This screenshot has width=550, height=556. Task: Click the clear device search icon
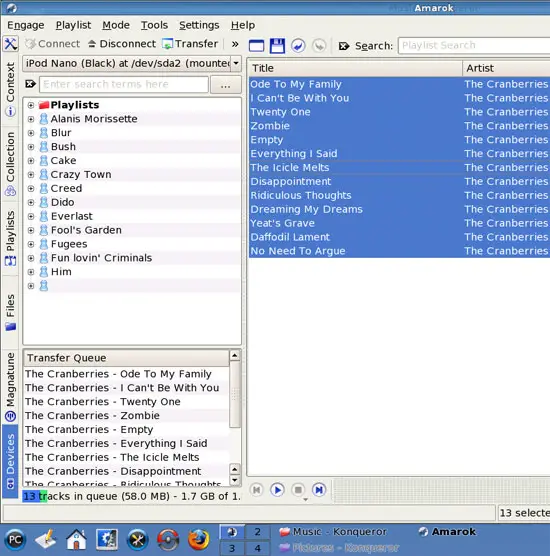click(x=30, y=84)
